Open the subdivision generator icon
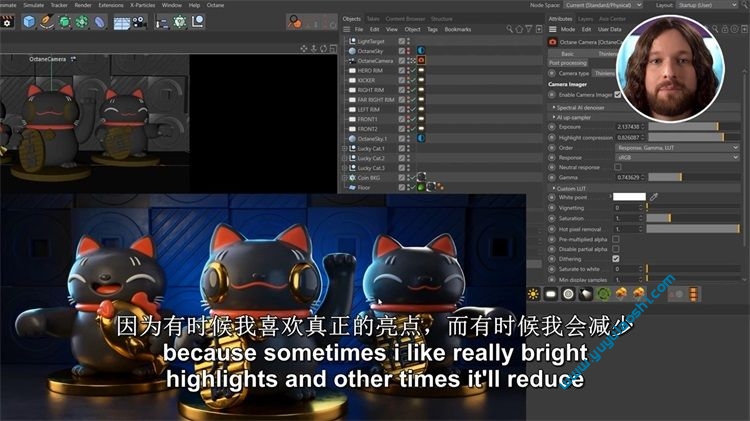 64,22
